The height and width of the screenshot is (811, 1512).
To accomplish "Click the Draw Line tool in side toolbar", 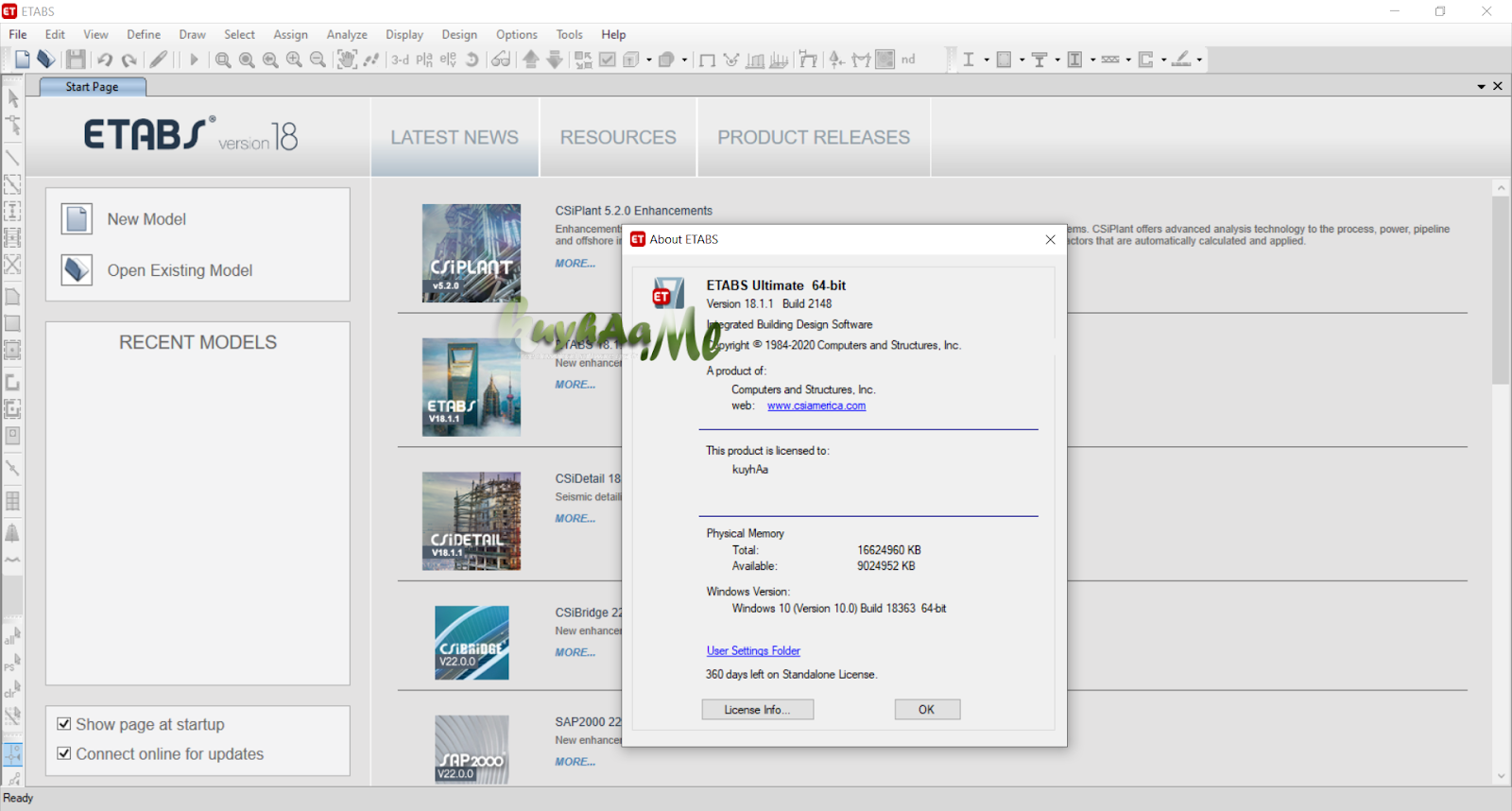I will click(13, 158).
